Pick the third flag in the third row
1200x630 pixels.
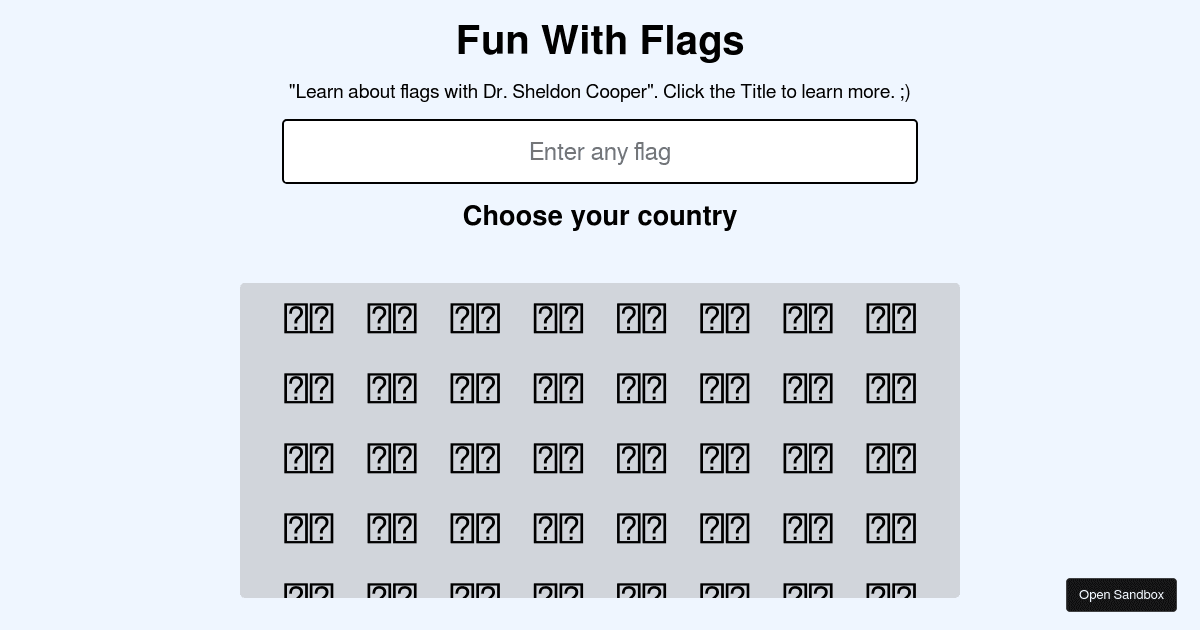475,458
